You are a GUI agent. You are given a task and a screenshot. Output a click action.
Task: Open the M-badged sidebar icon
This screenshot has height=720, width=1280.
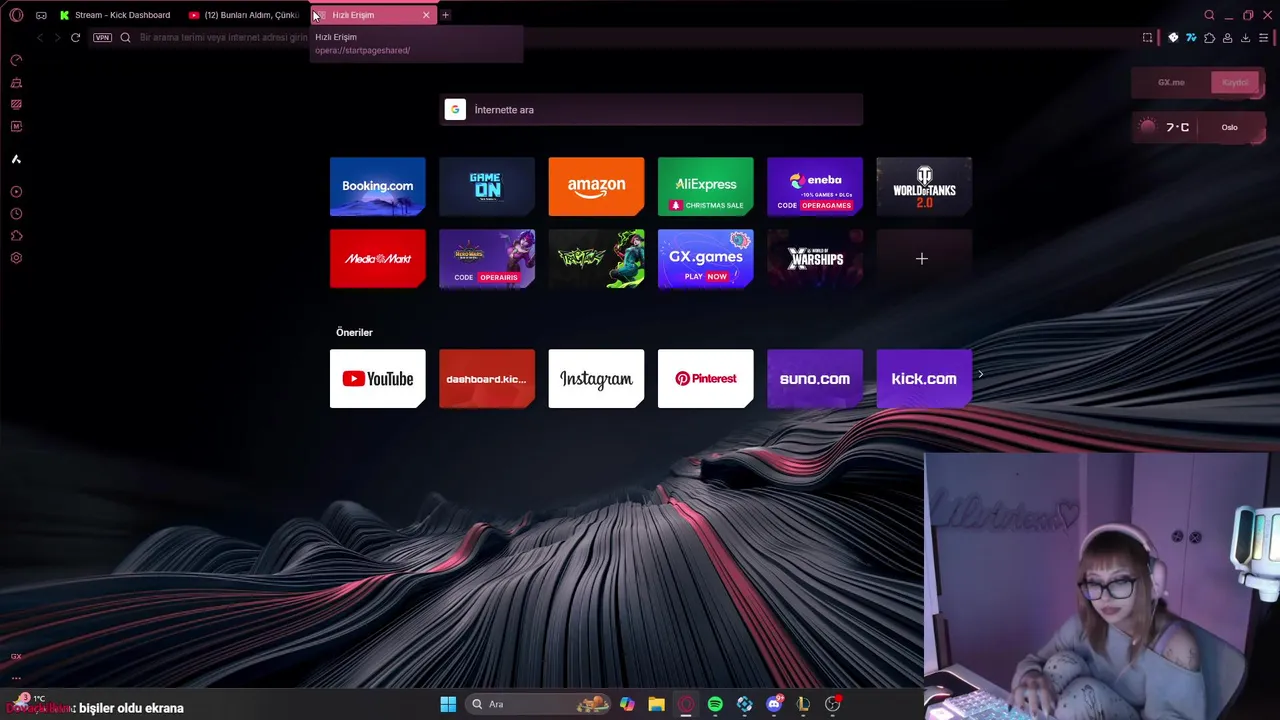16,126
